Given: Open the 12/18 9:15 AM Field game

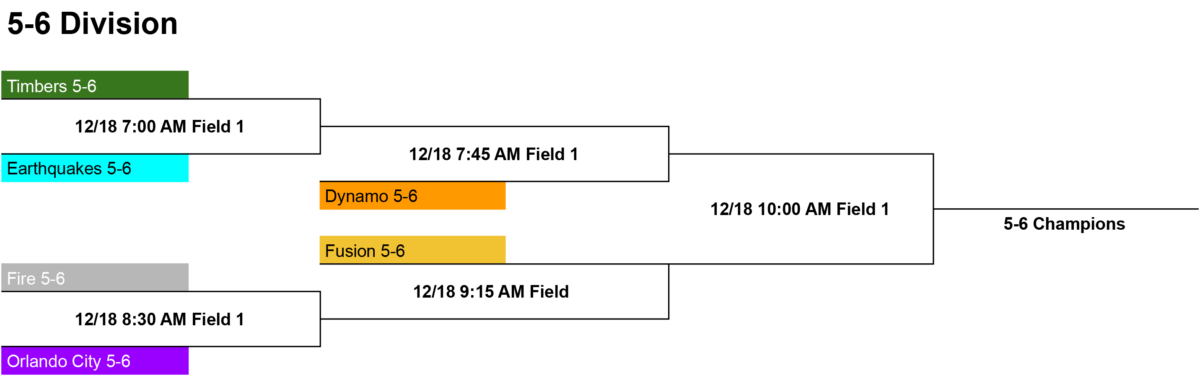Looking at the screenshot, I should [x=491, y=292].
